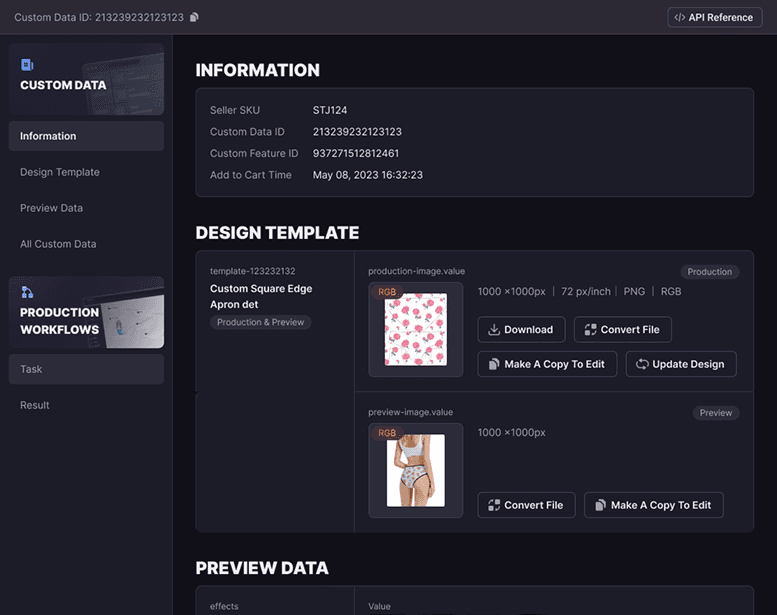
Task: Click the Production Workflows section icon
Action: 27,292
